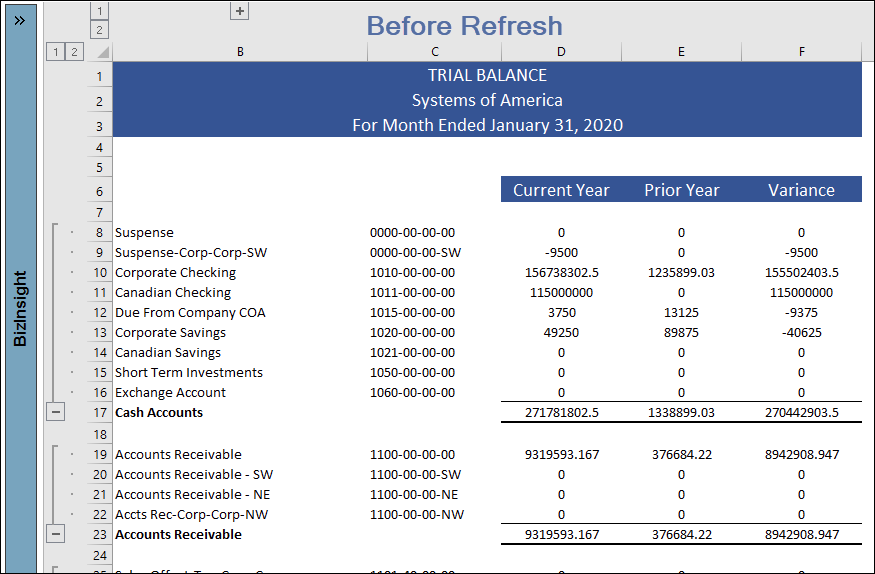875x574 pixels.
Task: Expand the BizInsight side panel chevron
Action: tap(20, 21)
